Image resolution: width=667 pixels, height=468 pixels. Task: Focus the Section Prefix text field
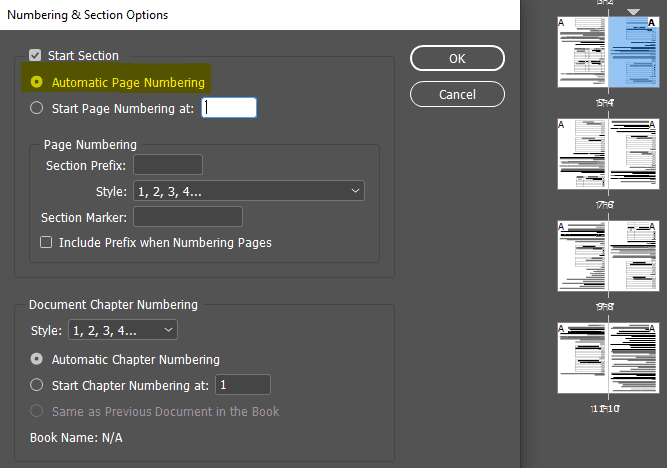tap(168, 165)
